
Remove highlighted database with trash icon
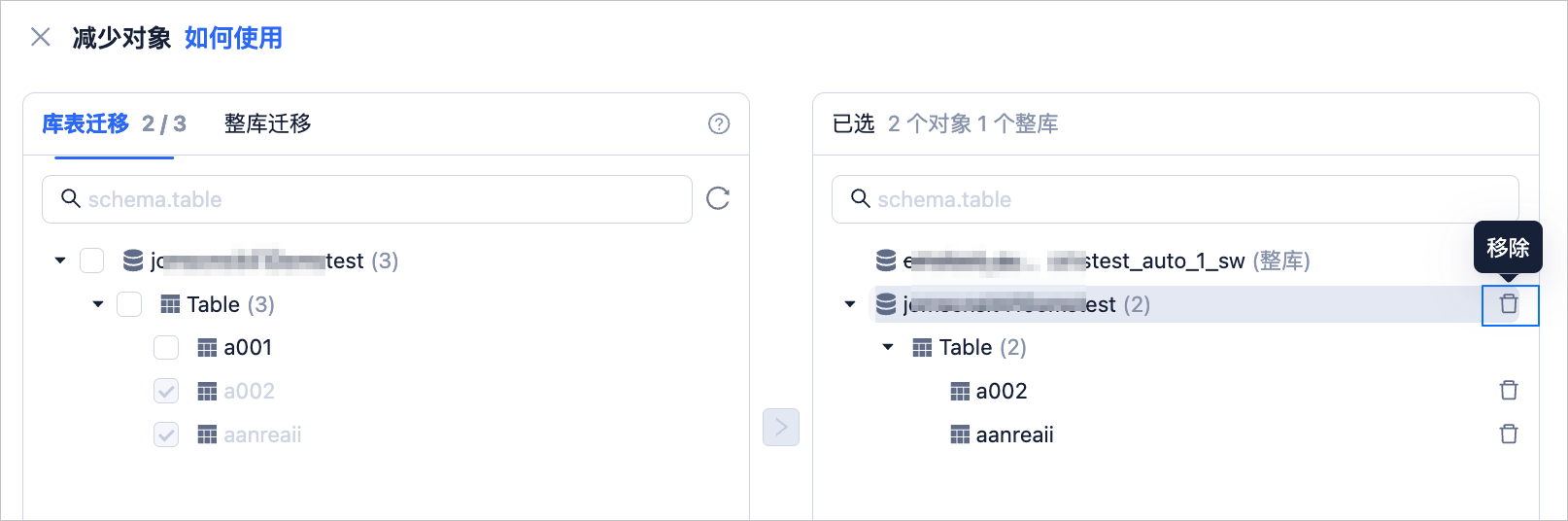[1509, 304]
